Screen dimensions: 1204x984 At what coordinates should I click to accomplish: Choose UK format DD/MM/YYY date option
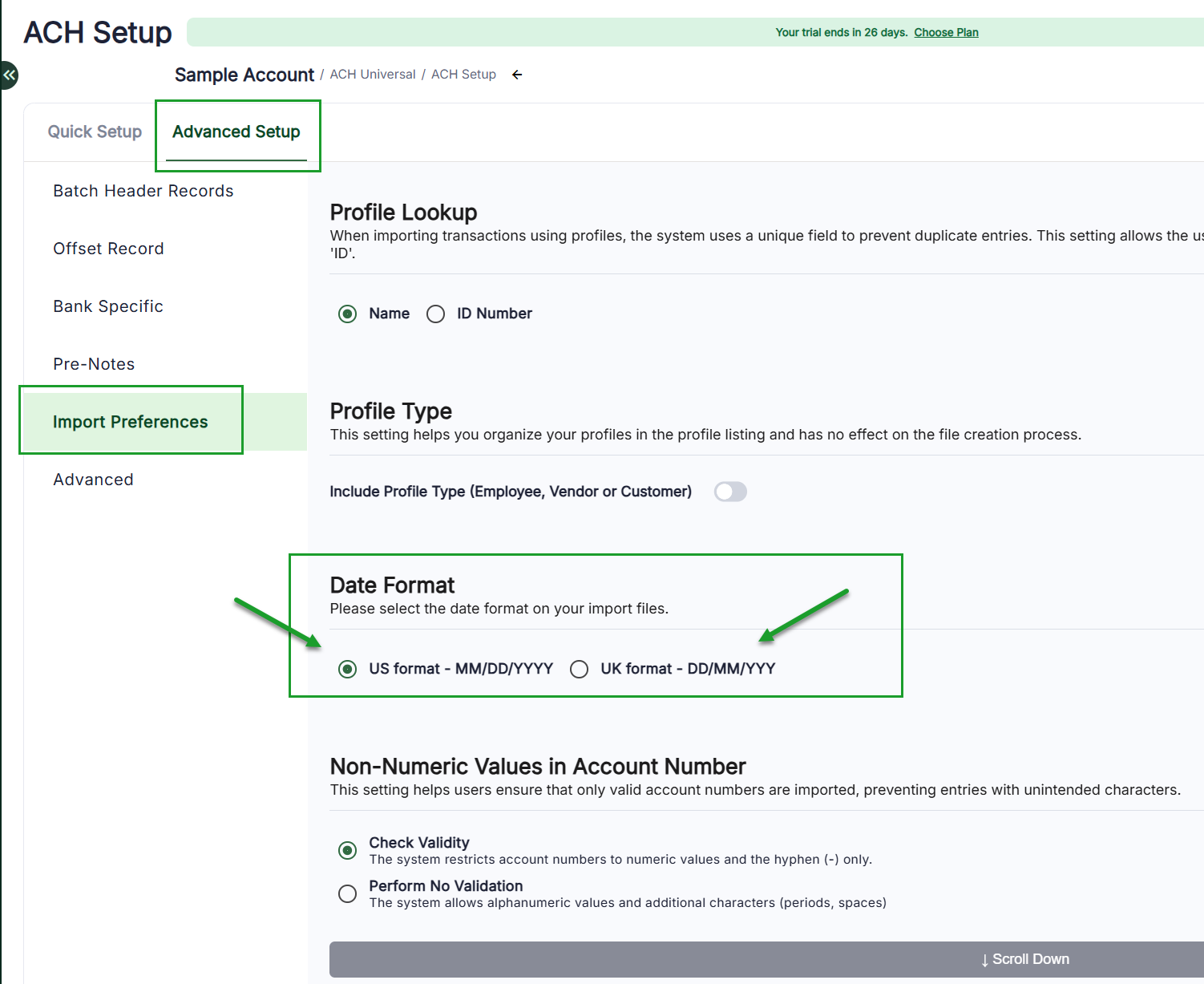coord(579,669)
